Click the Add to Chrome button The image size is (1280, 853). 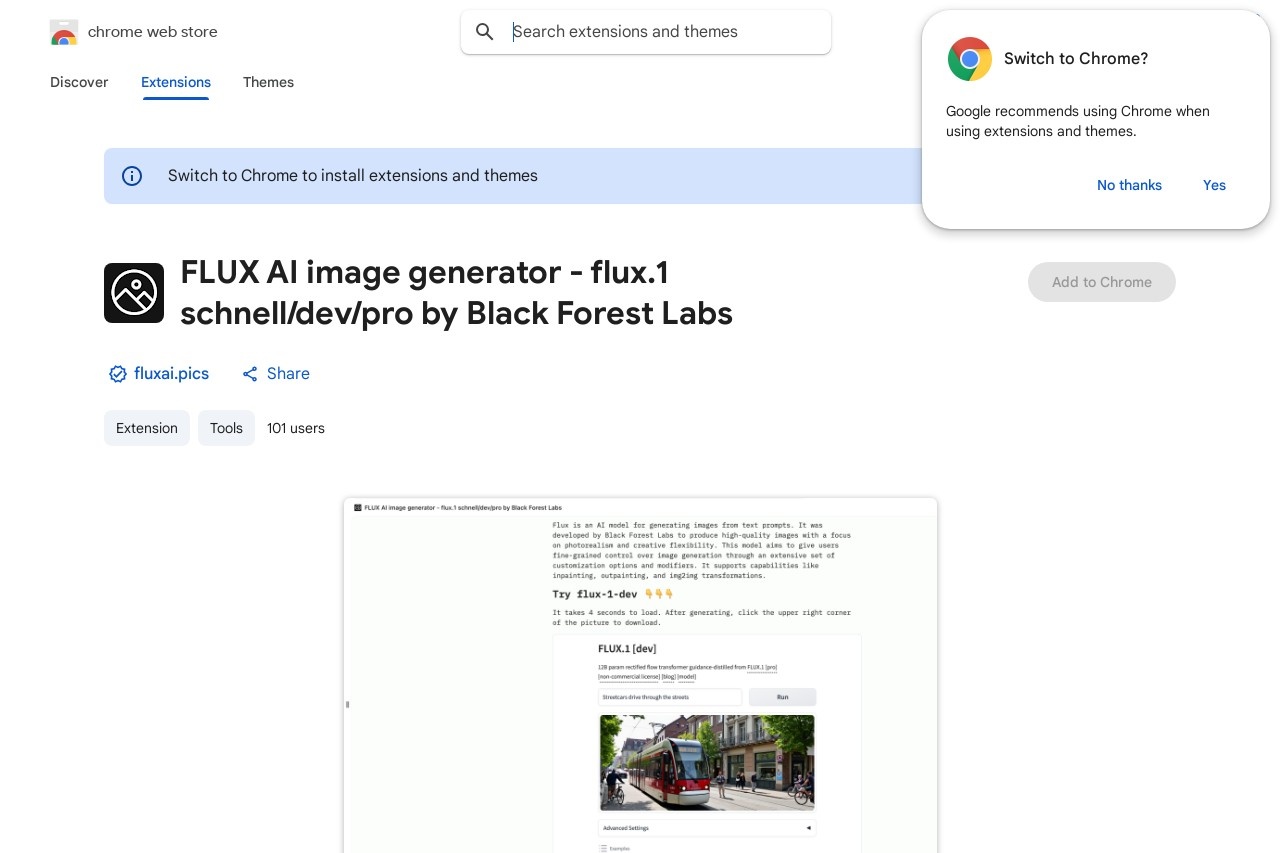[1102, 282]
